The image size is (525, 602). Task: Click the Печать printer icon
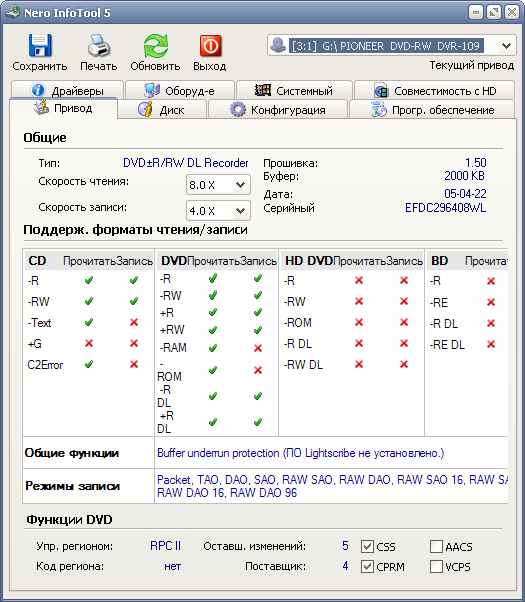(x=99, y=45)
